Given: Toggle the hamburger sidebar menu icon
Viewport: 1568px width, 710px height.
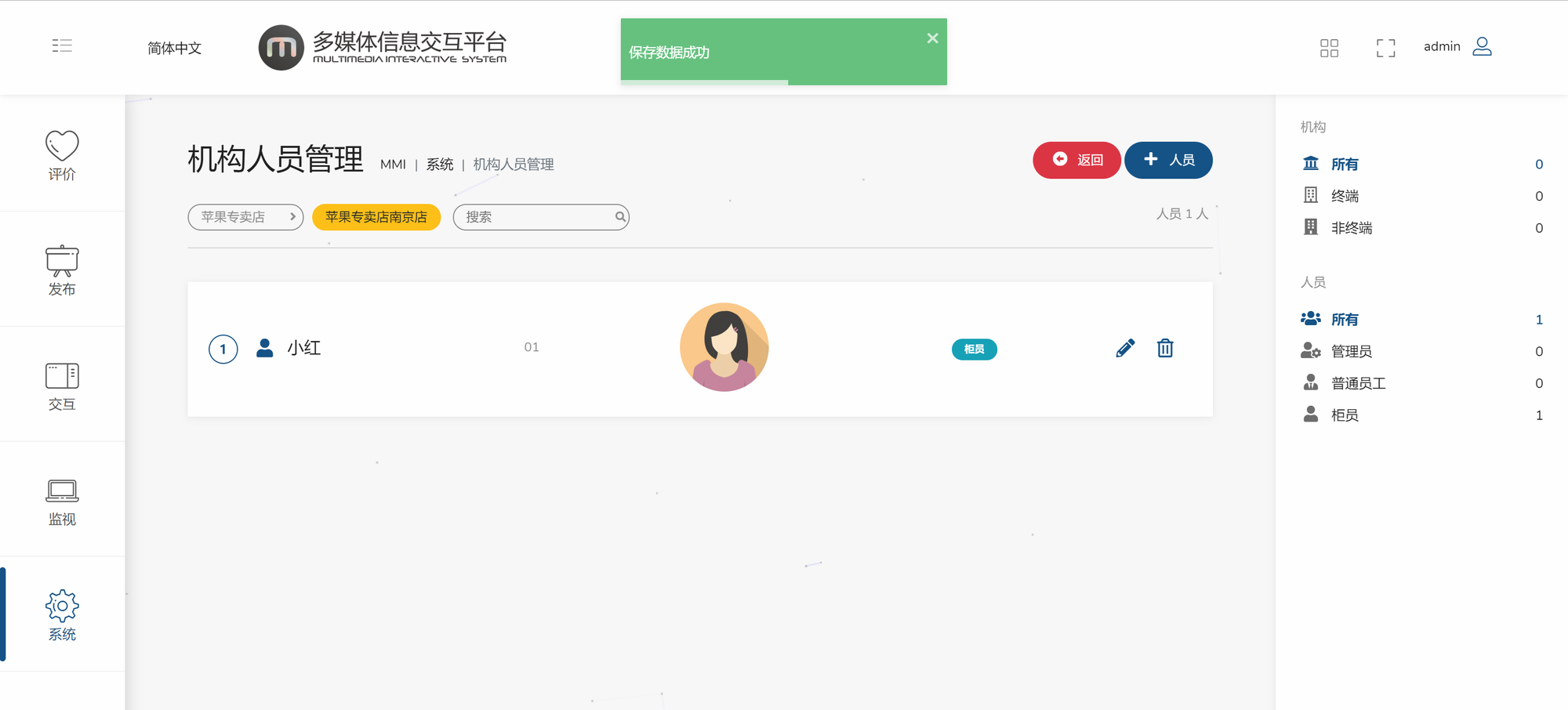Looking at the screenshot, I should click(62, 45).
